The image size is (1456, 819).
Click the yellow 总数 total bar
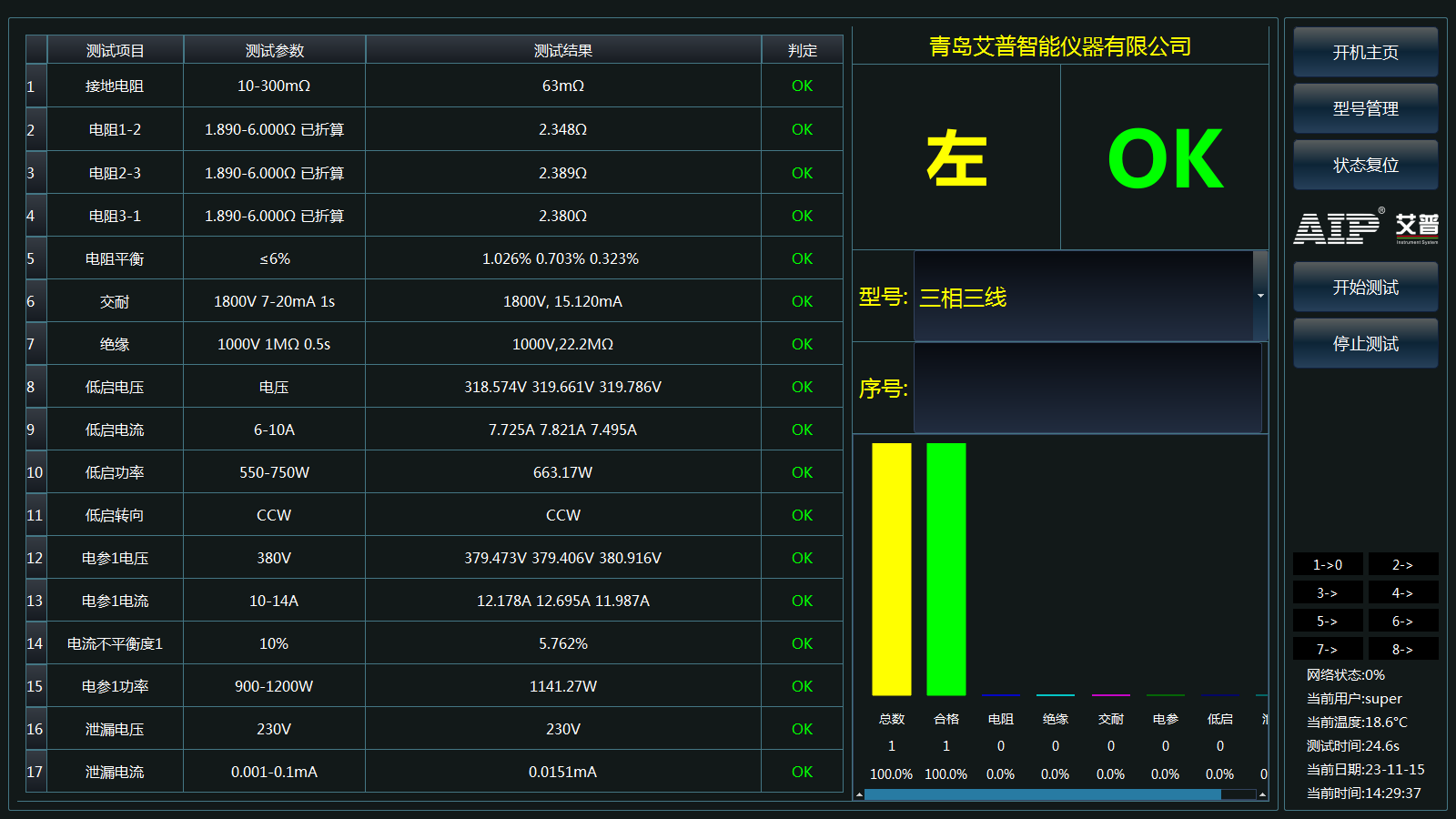tap(892, 570)
